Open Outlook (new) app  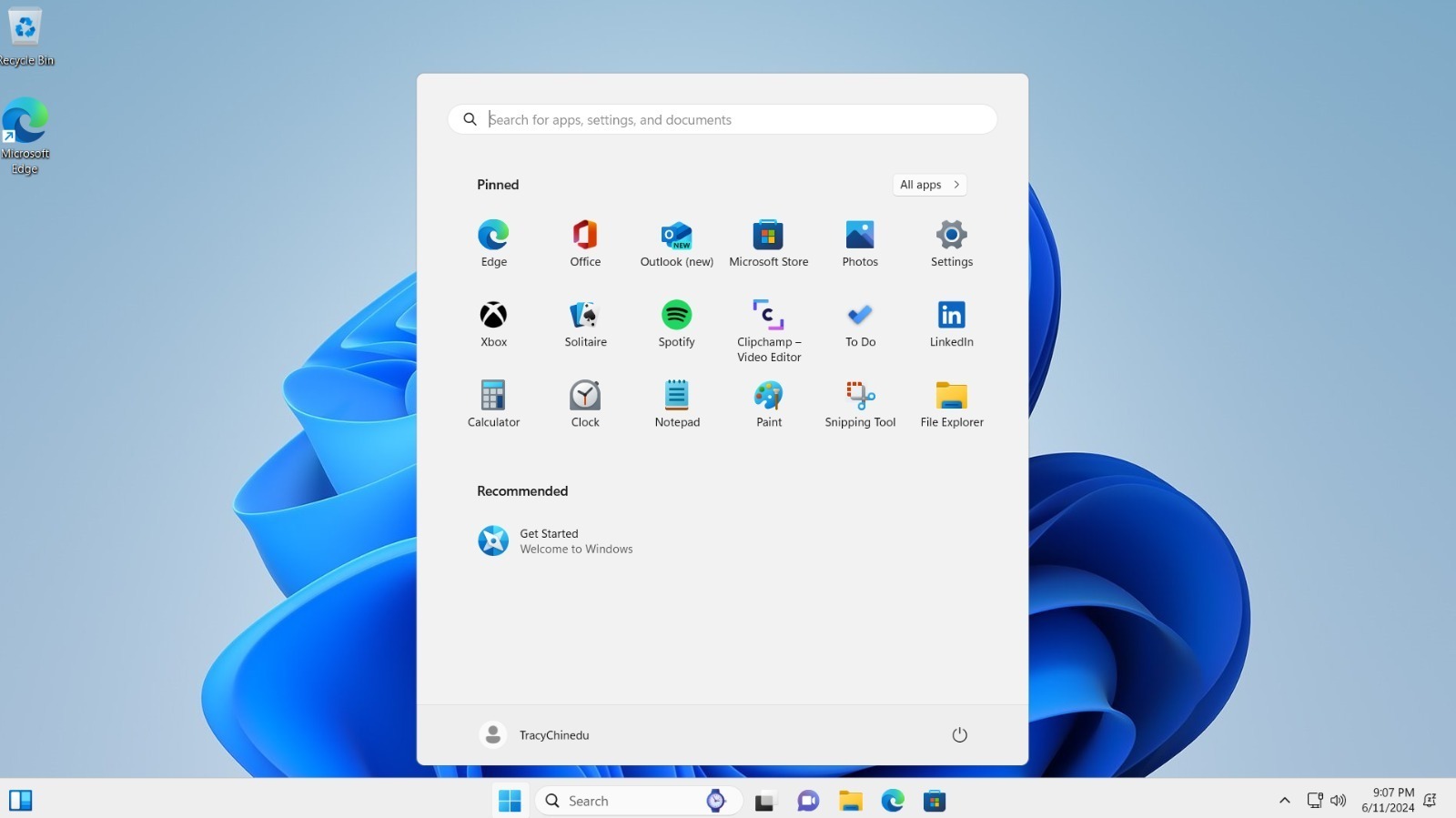[677, 243]
